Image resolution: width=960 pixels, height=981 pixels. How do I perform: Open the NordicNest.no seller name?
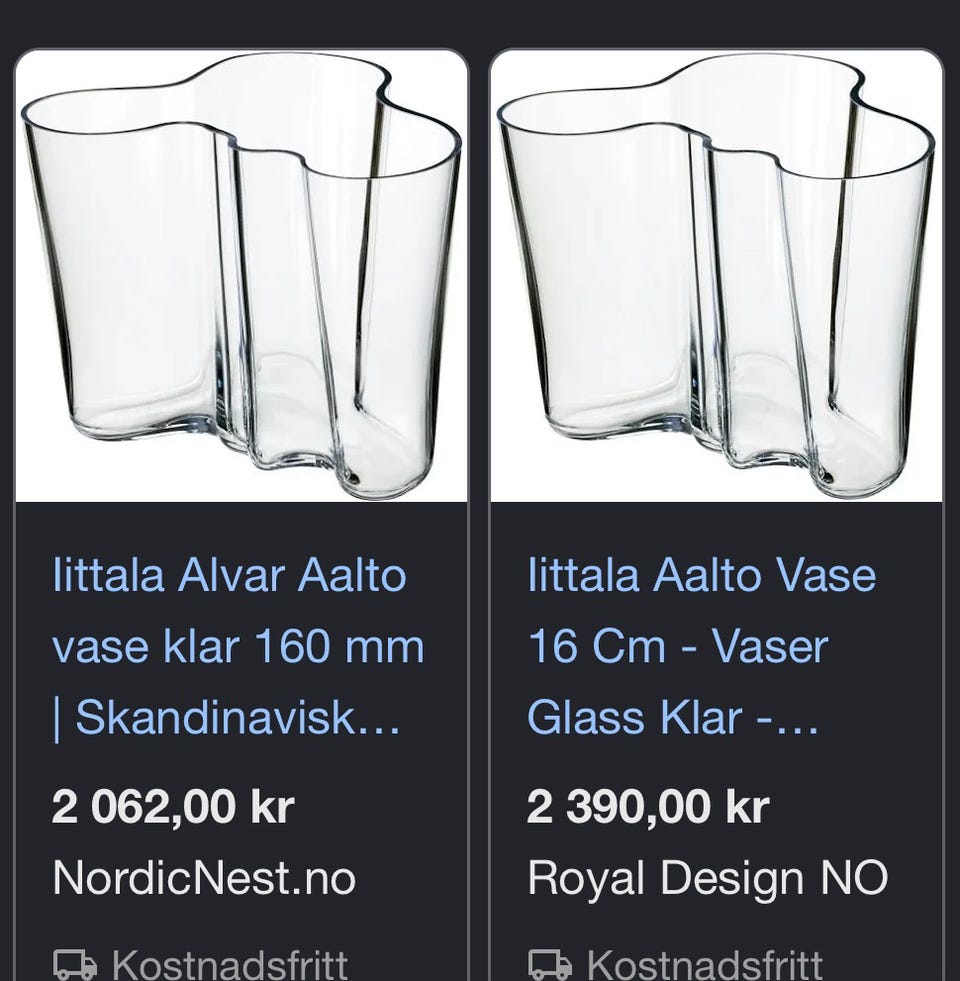pos(204,877)
